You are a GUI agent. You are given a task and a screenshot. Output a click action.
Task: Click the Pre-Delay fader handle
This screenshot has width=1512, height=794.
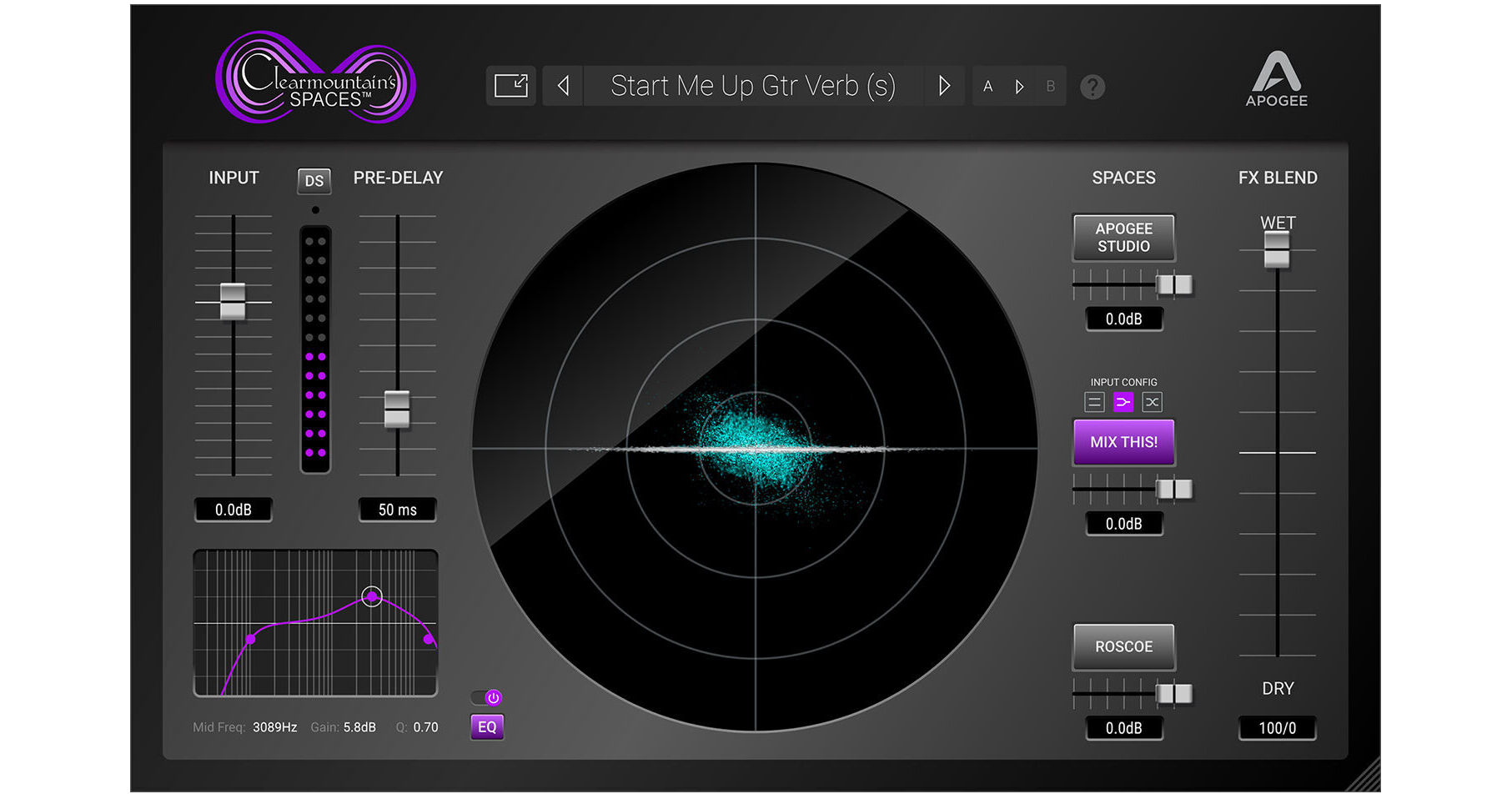pos(397,409)
